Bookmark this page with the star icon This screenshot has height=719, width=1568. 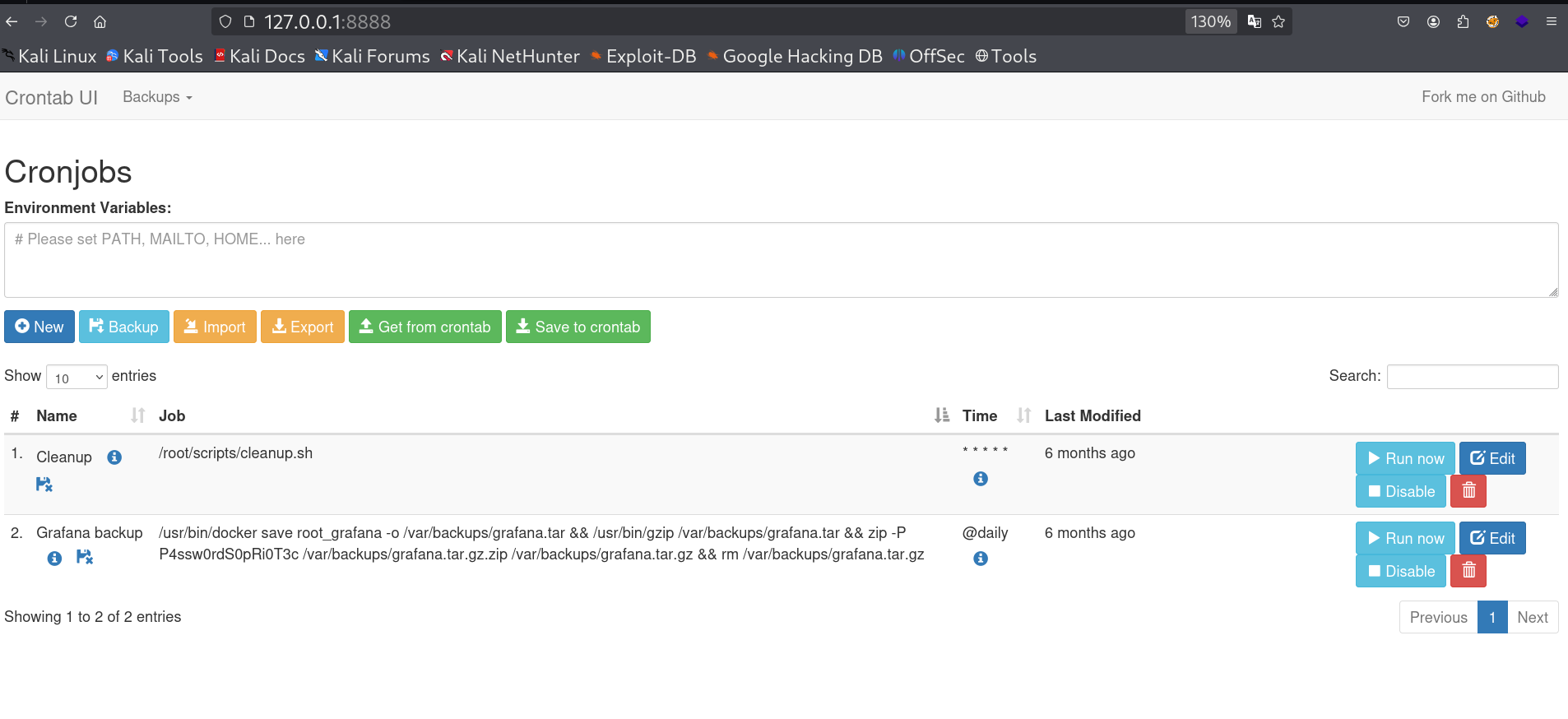click(x=1278, y=21)
